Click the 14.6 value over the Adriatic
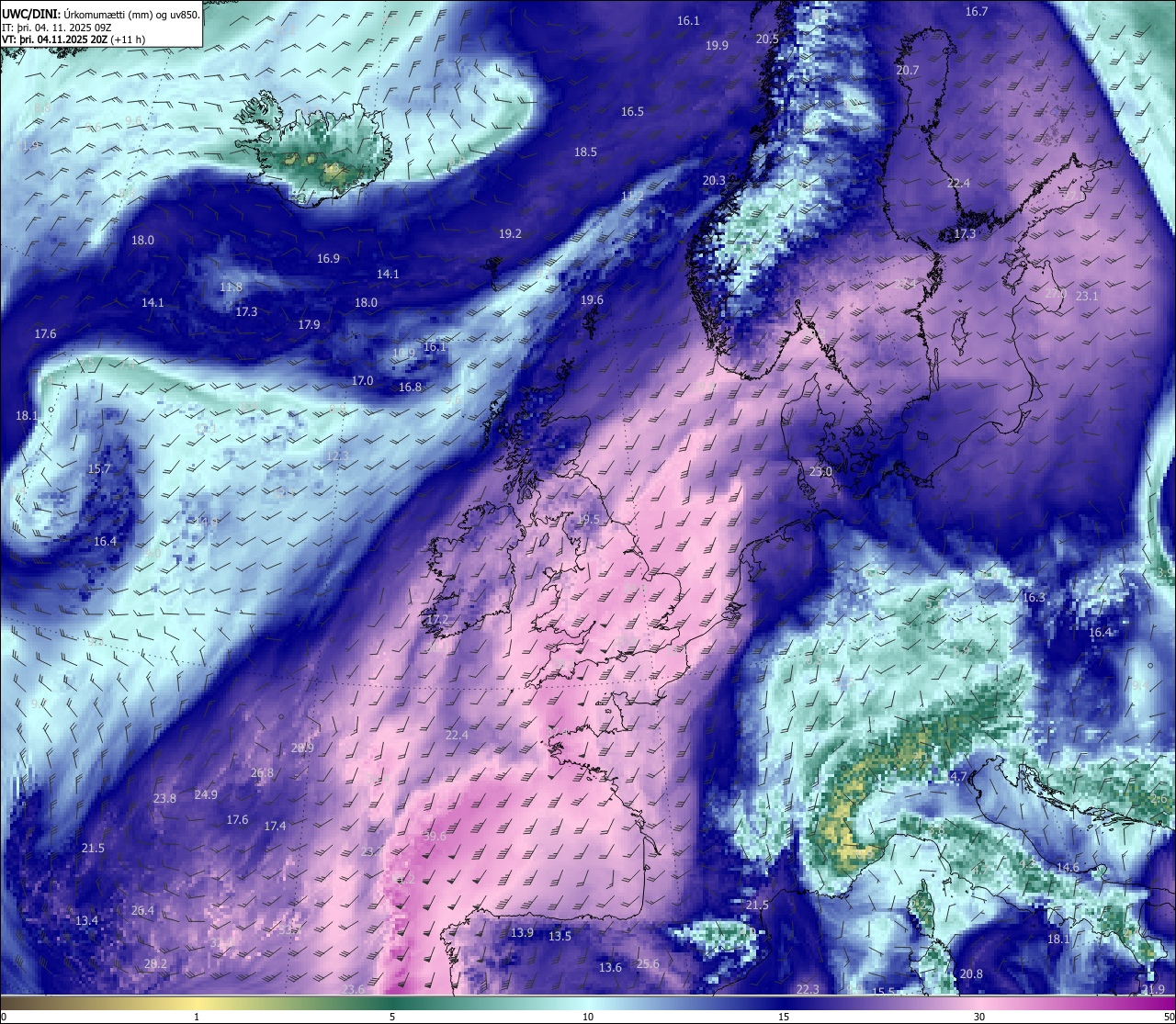The image size is (1176, 1024). pos(1068,868)
